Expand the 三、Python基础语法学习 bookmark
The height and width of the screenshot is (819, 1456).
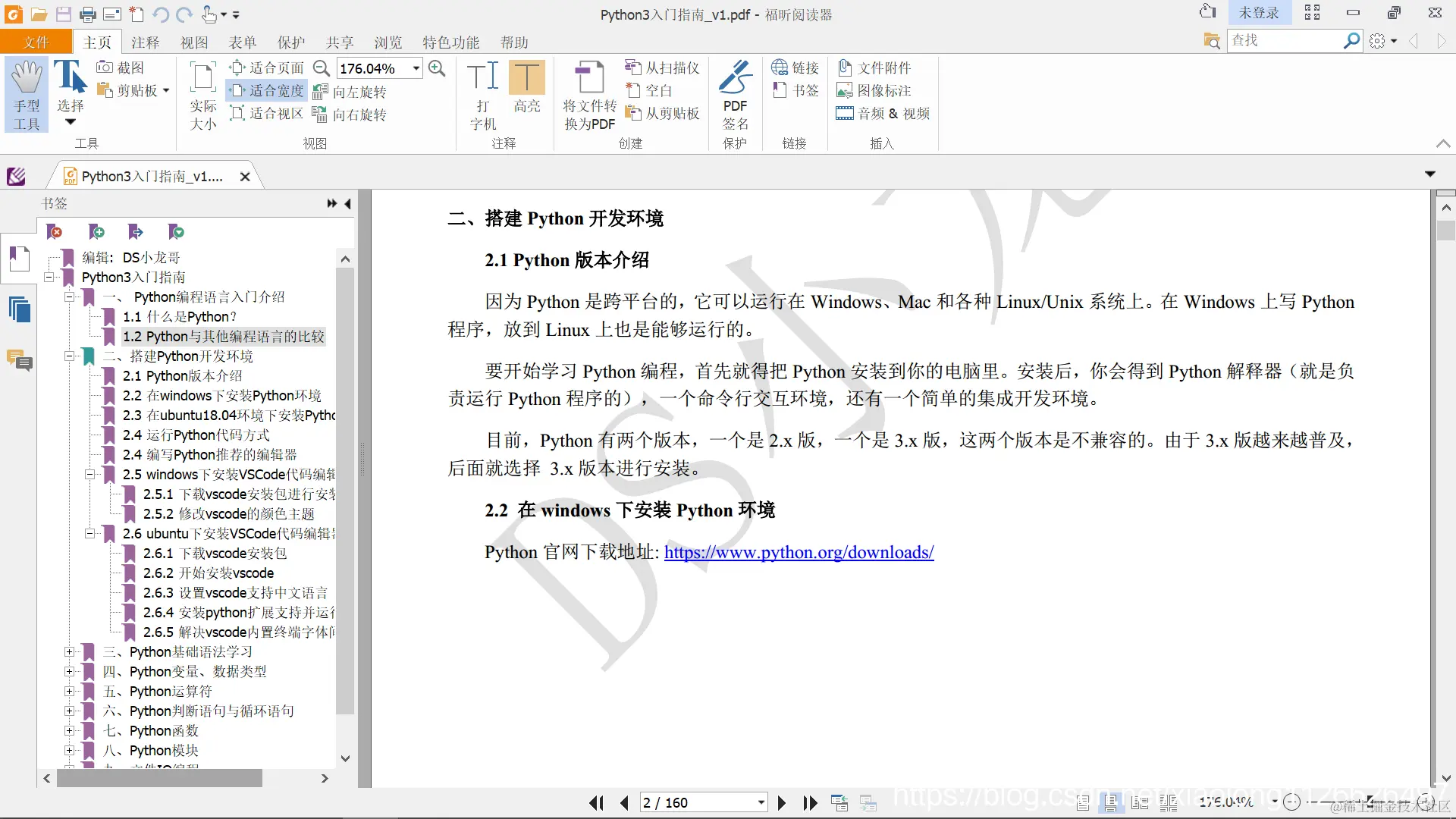(69, 652)
